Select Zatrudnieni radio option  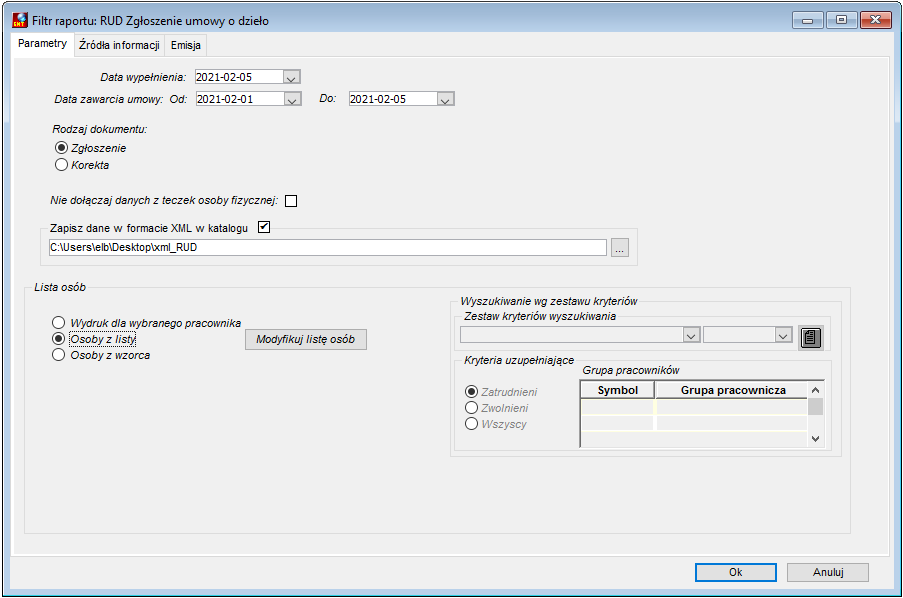(471, 392)
